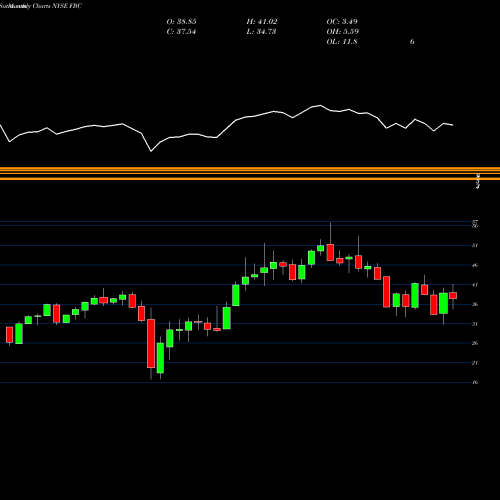Click the lowest dip of the white line
This screenshot has width=500, height=500.
[x=151, y=151]
